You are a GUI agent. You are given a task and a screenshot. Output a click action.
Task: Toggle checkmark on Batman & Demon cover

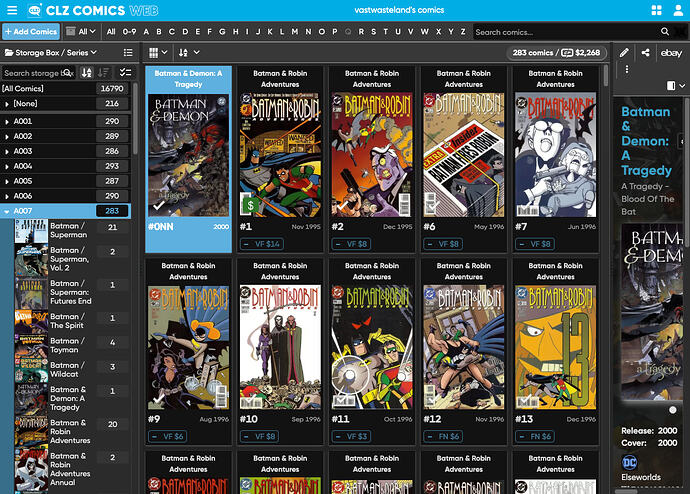[x=159, y=205]
